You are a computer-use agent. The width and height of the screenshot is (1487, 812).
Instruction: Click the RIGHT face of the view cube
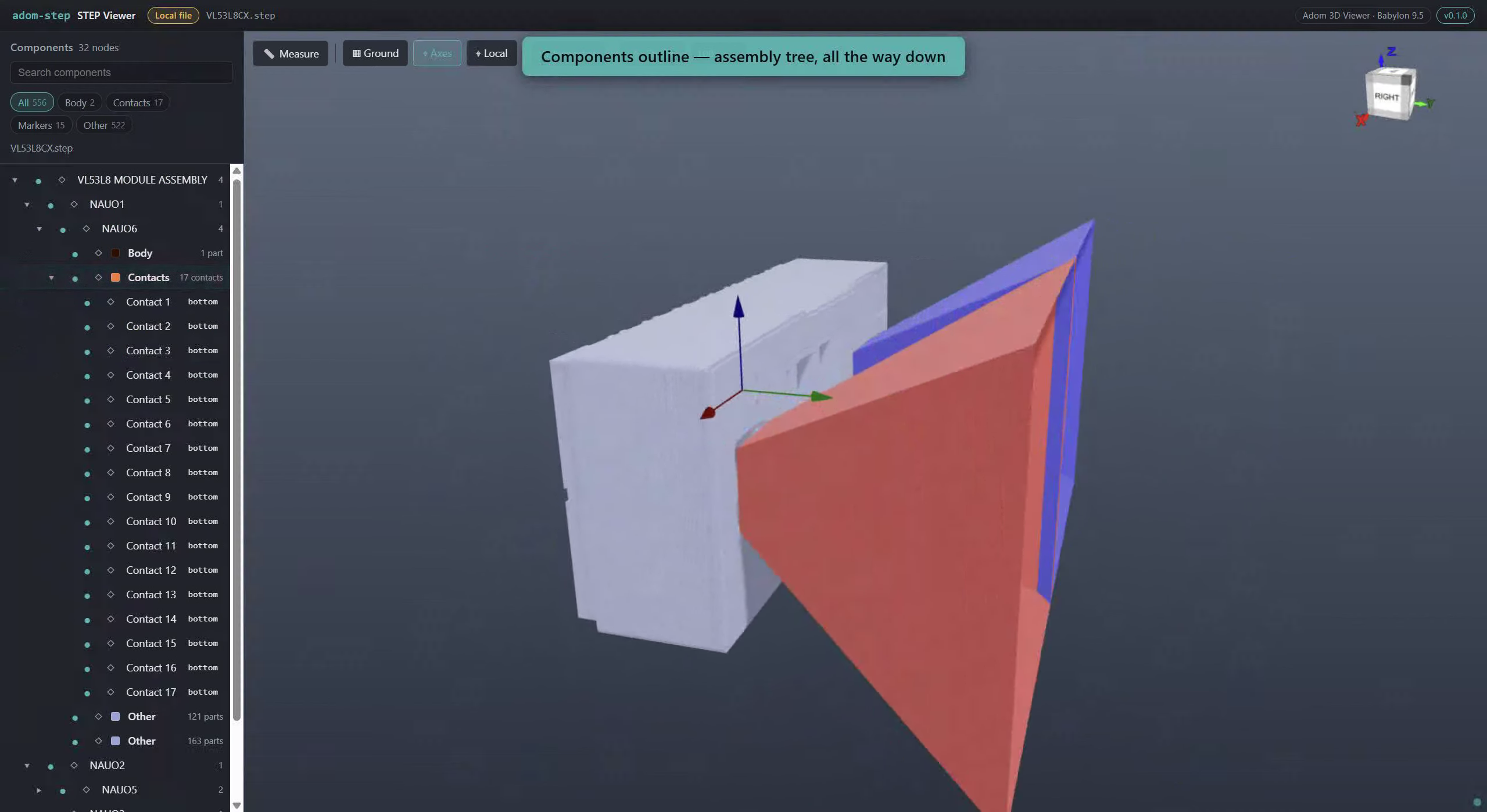[x=1386, y=98]
